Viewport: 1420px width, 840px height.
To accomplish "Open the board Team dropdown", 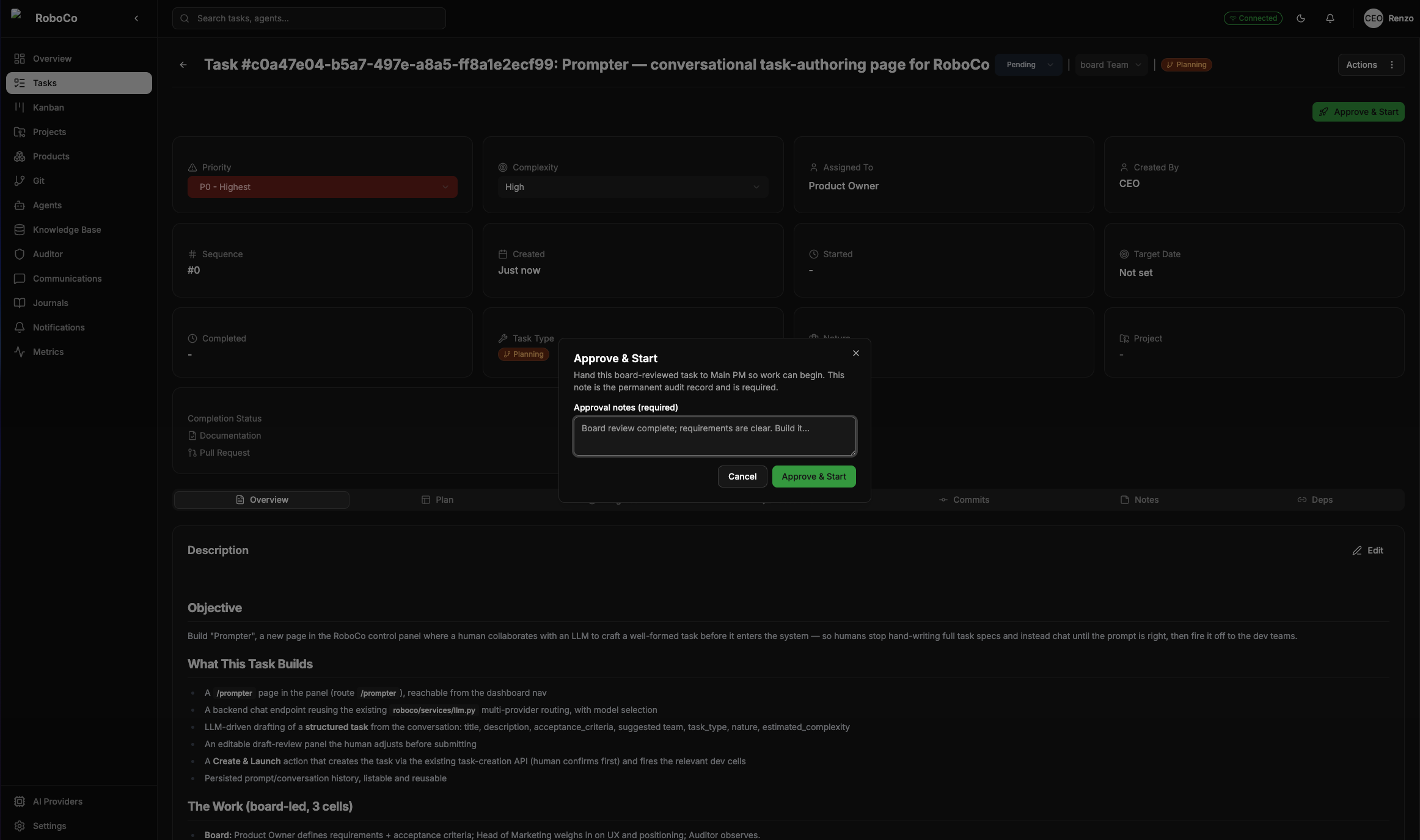I will 1110,65.
